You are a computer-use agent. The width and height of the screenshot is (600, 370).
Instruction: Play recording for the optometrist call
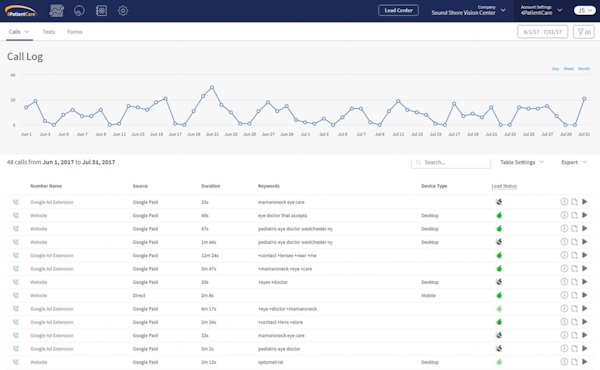point(585,362)
